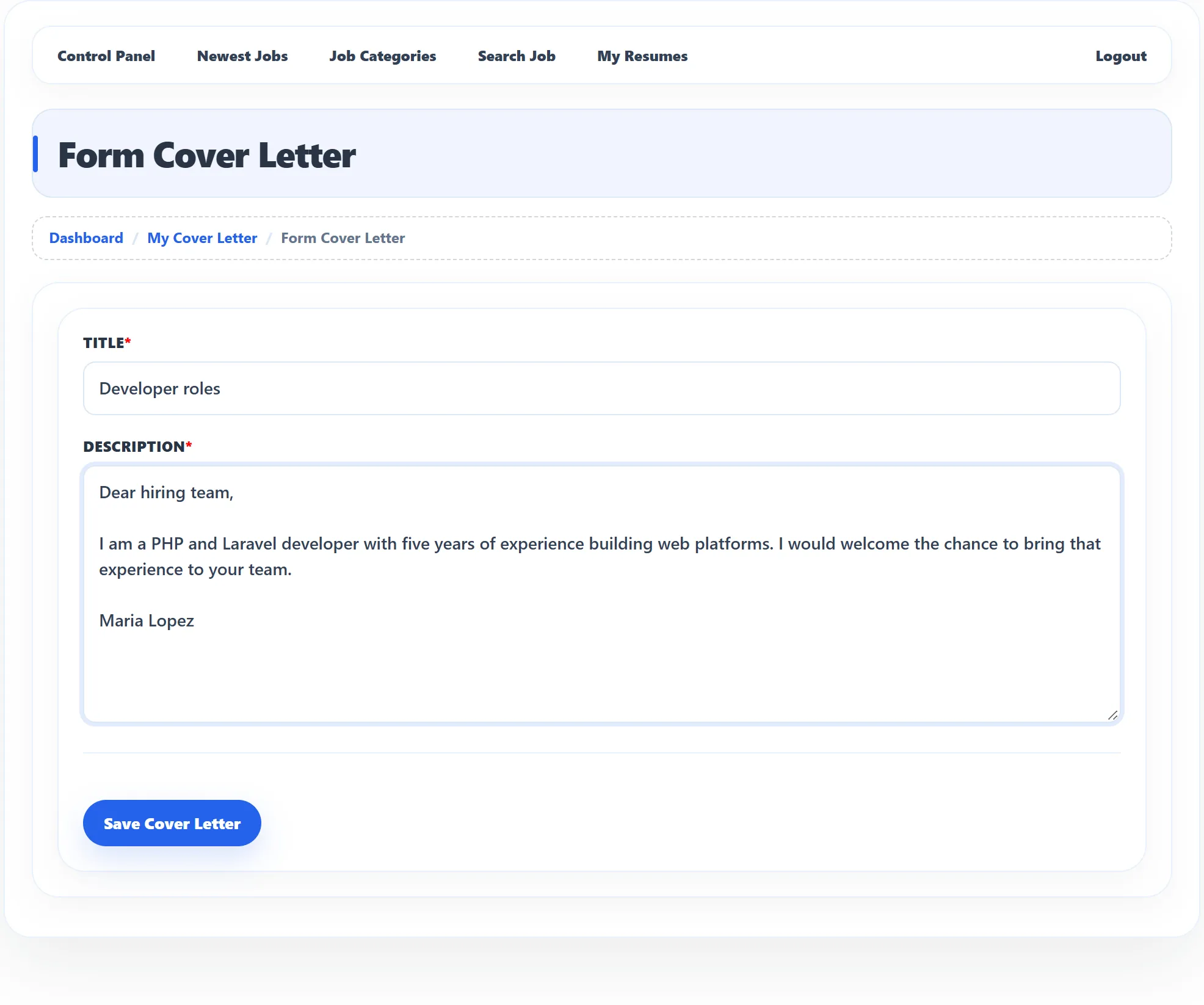Screen dimensions: 1204x1005
Task: Click the 'Maria Lopez' signature text
Action: (x=147, y=620)
